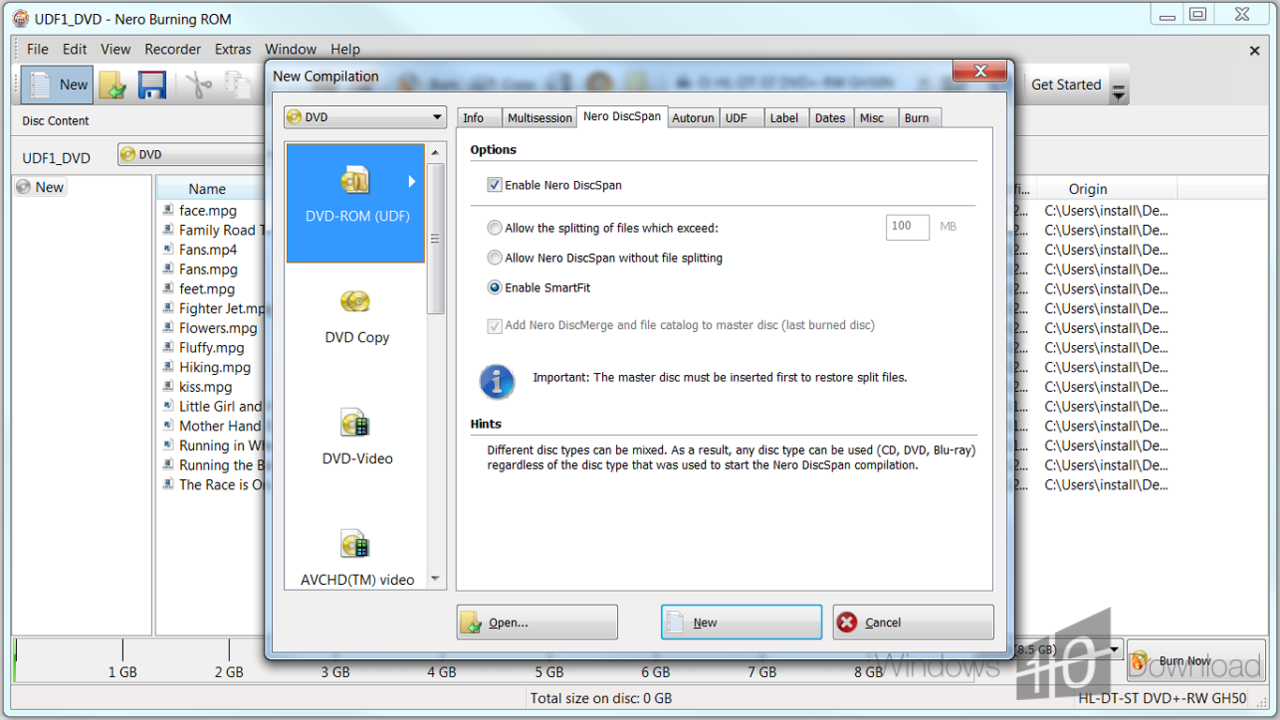1280x720 pixels.
Task: Select the feet.mpg file row
Action: pyautogui.click(x=207, y=289)
